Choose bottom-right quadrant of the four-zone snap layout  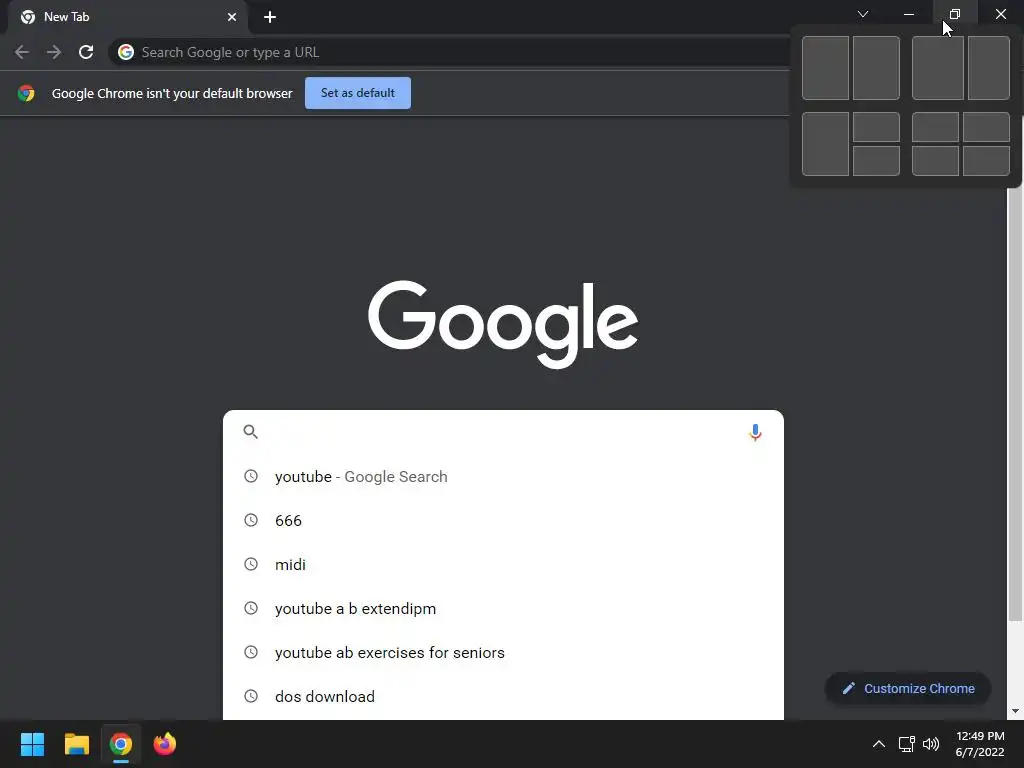click(x=986, y=161)
